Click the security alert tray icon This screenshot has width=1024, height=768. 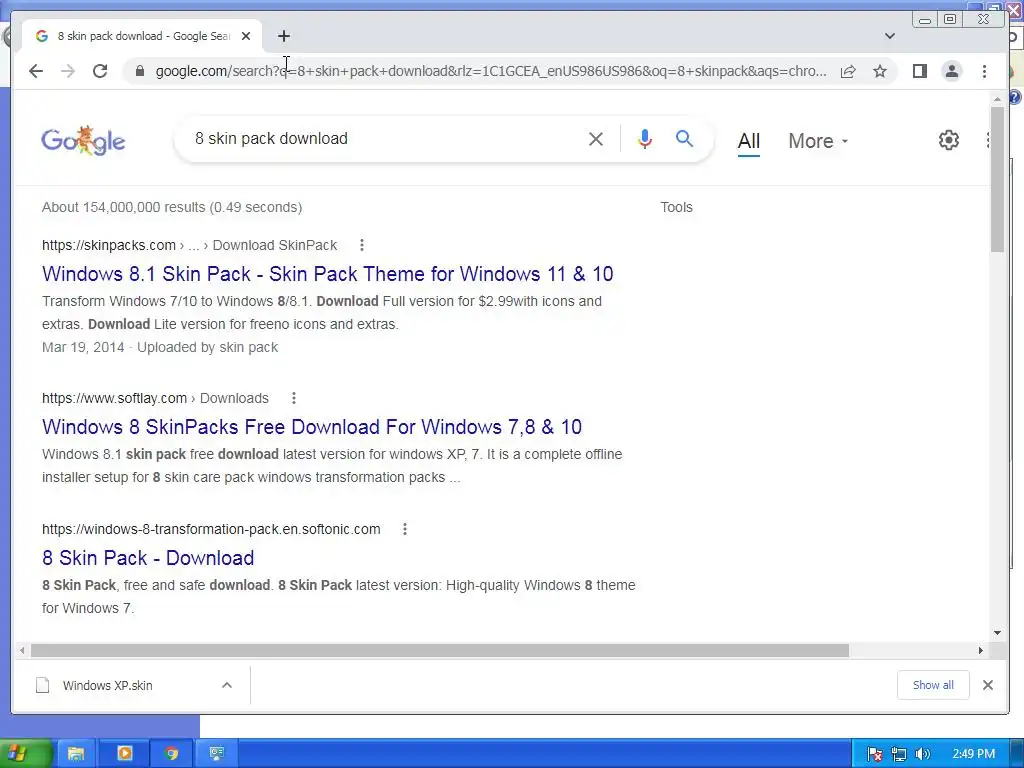[x=875, y=754]
